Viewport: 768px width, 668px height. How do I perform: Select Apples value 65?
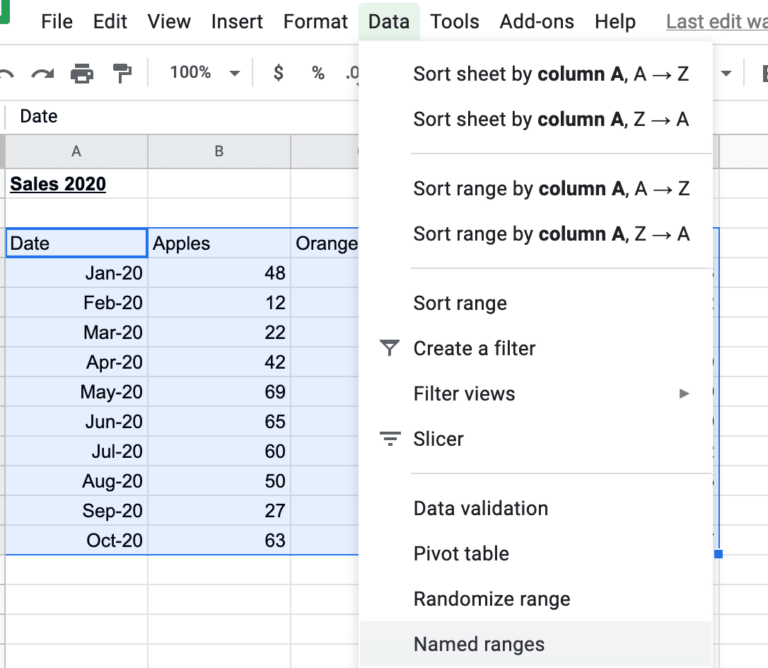(219, 421)
